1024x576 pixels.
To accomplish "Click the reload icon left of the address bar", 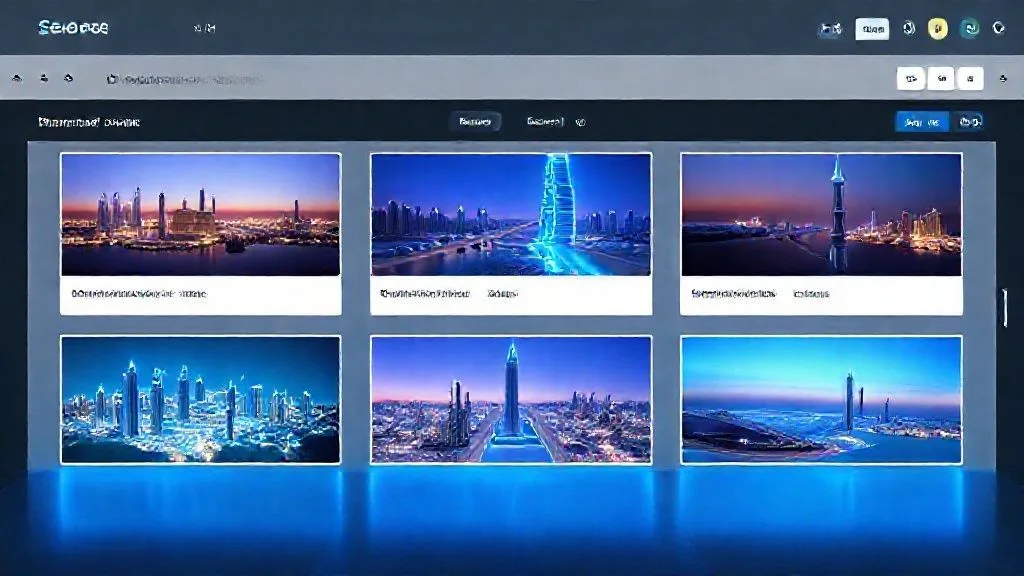I will pos(67,76).
